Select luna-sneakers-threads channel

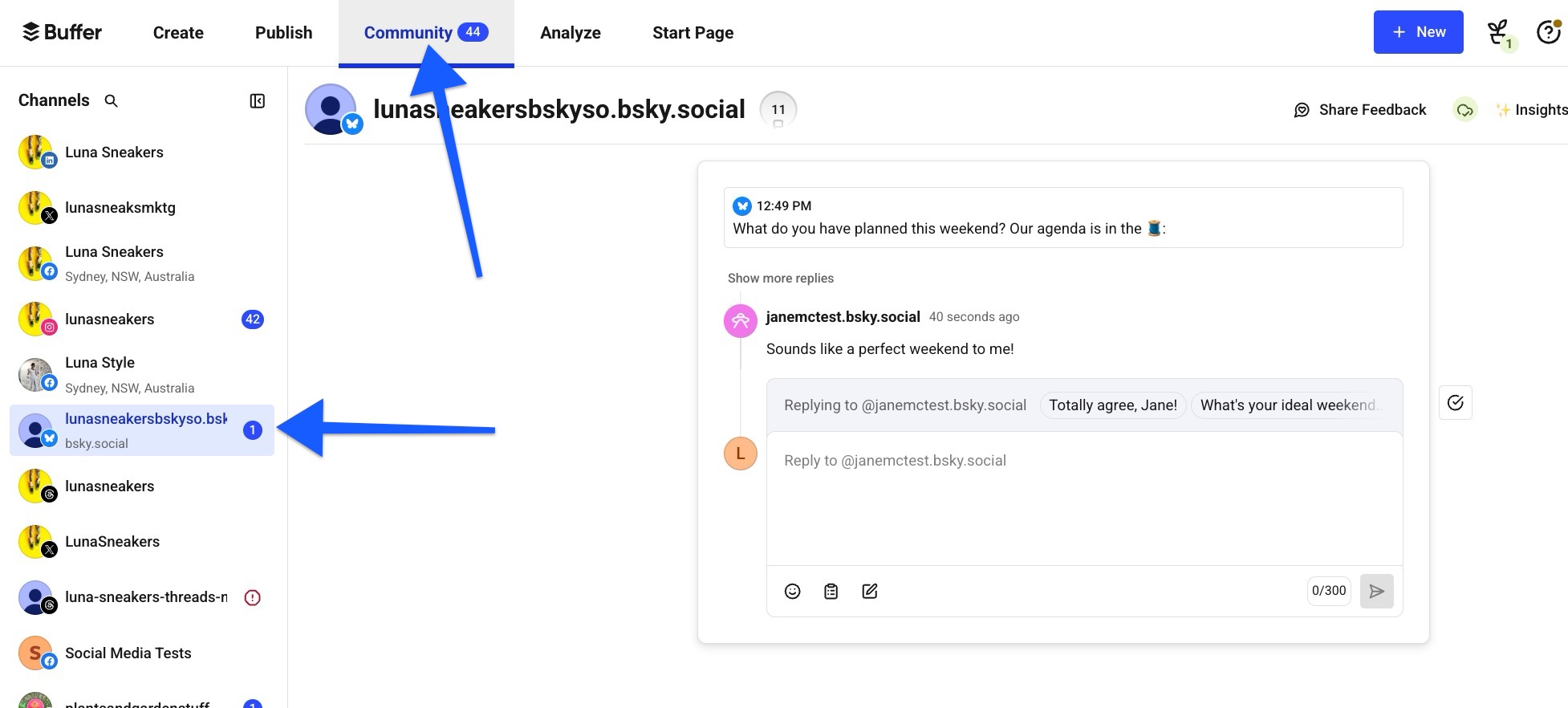coord(142,597)
